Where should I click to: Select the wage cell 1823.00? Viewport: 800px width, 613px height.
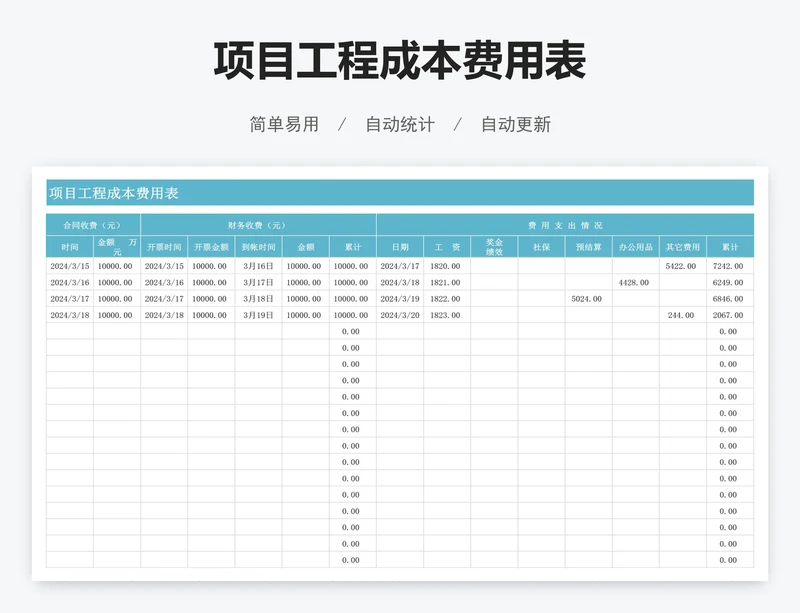click(x=447, y=315)
